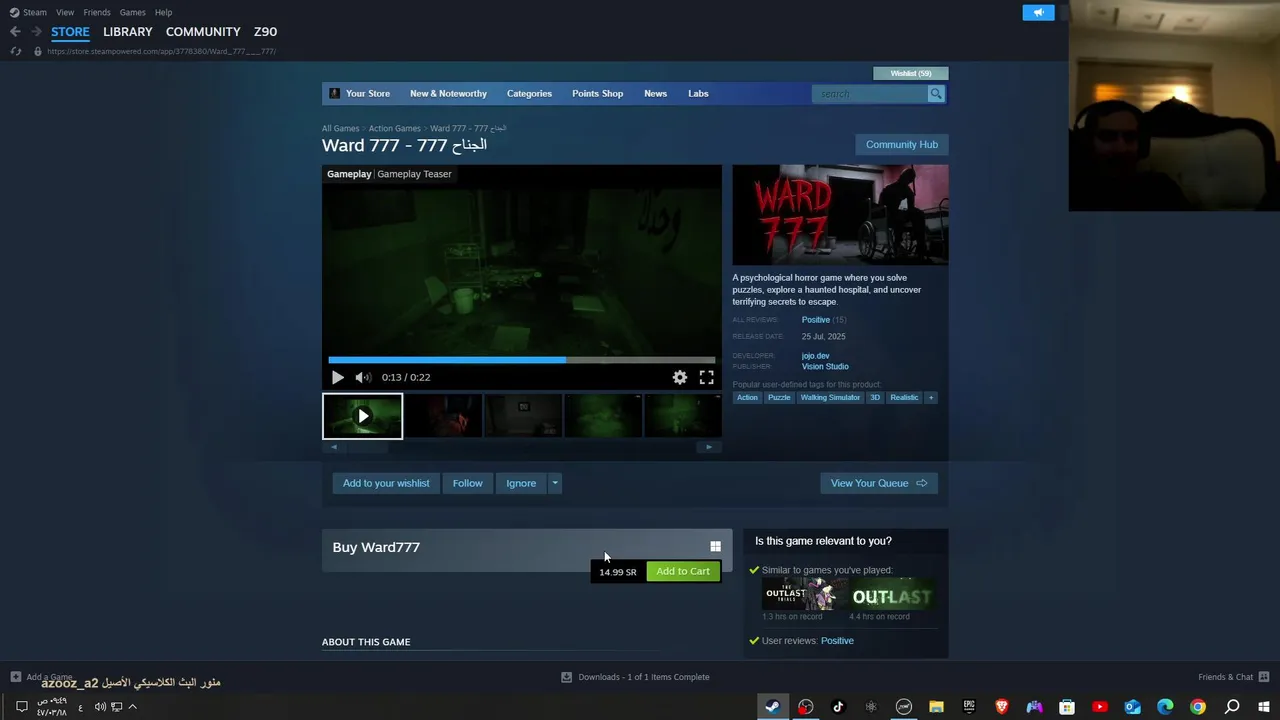1280x720 pixels.
Task: Open TikTok from the taskbar
Action: point(838,707)
